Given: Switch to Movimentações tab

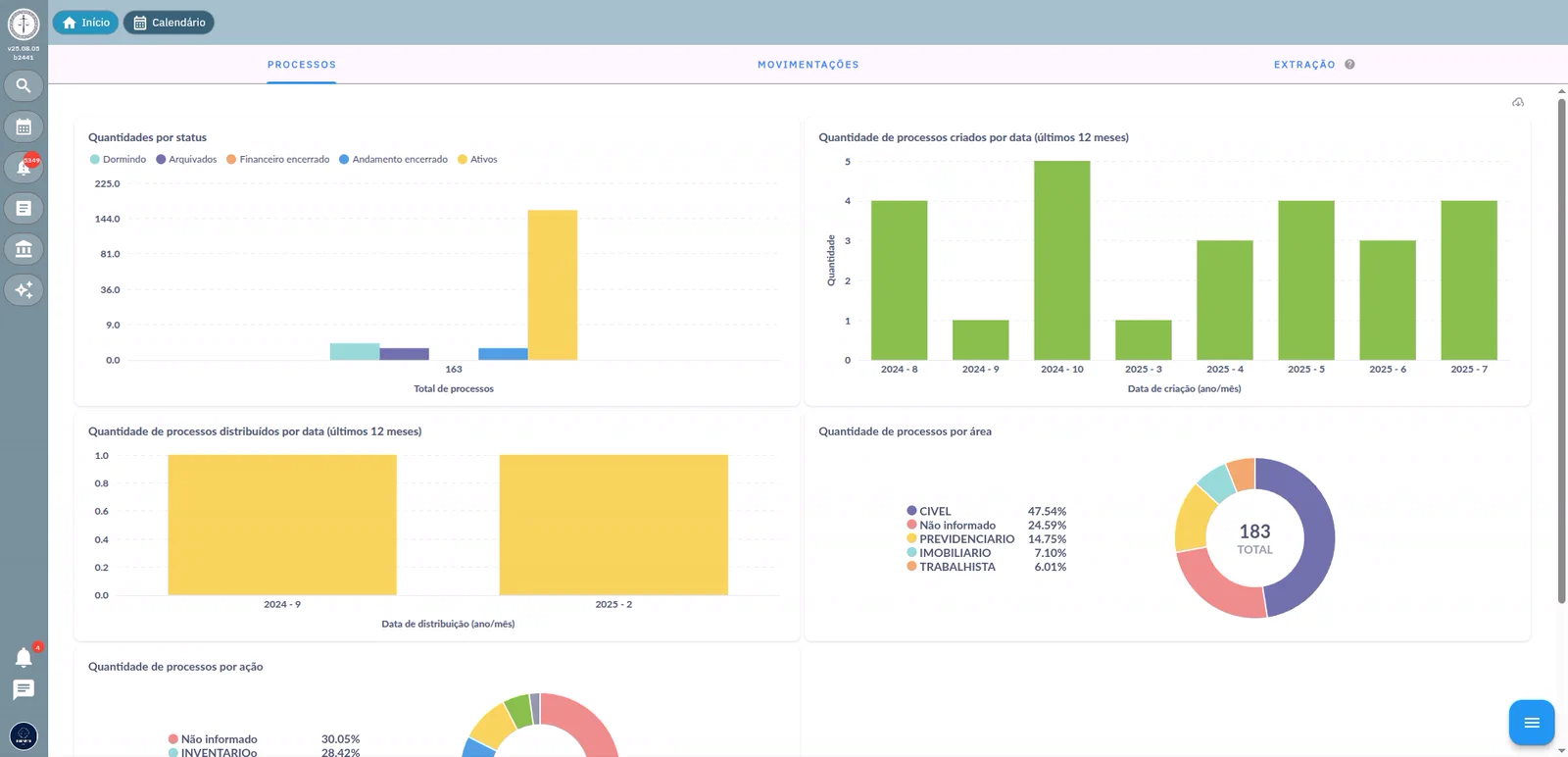Looking at the screenshot, I should pyautogui.click(x=808, y=65).
